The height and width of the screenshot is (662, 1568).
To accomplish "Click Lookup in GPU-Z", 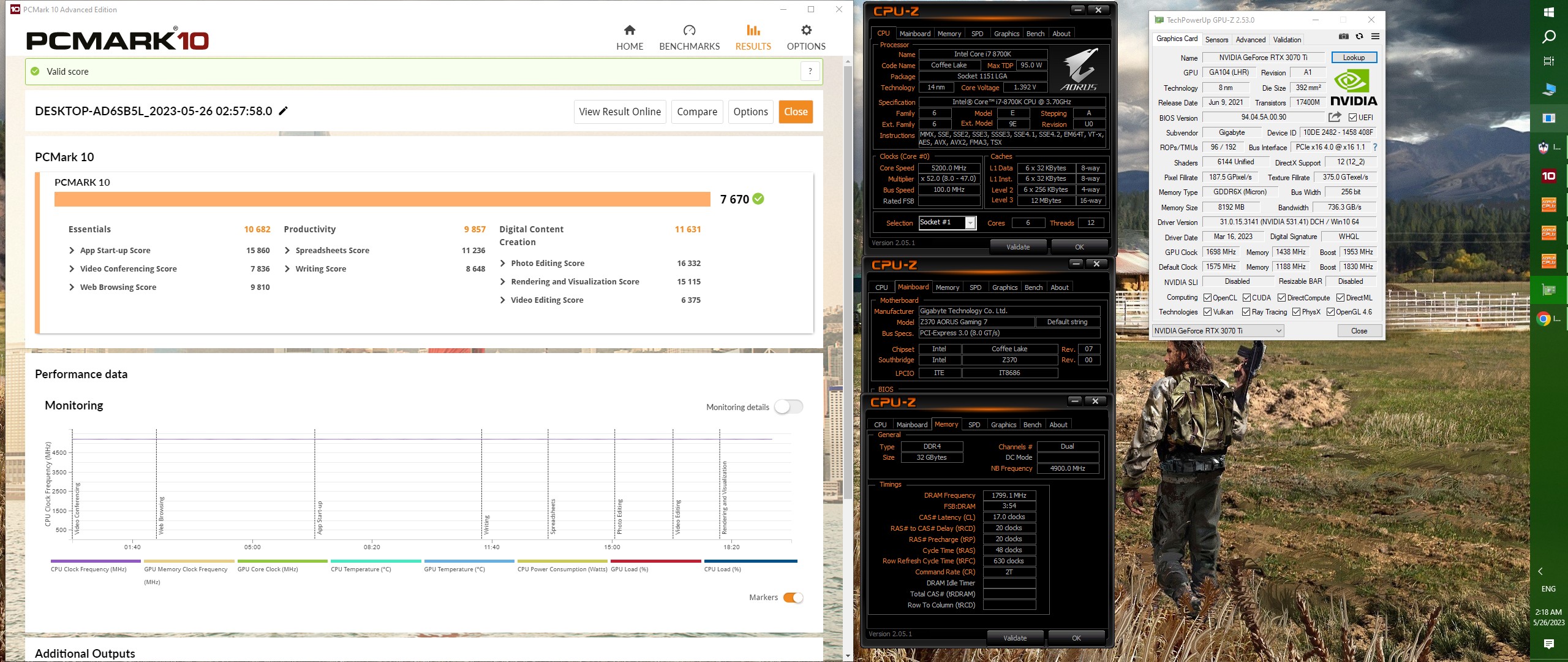I will 1354,58.
